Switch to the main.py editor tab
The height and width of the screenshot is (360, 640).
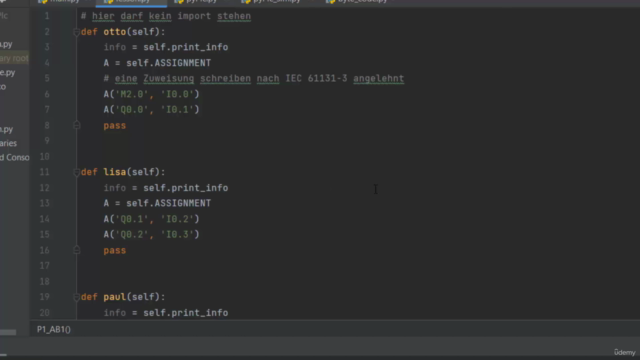point(61,2)
